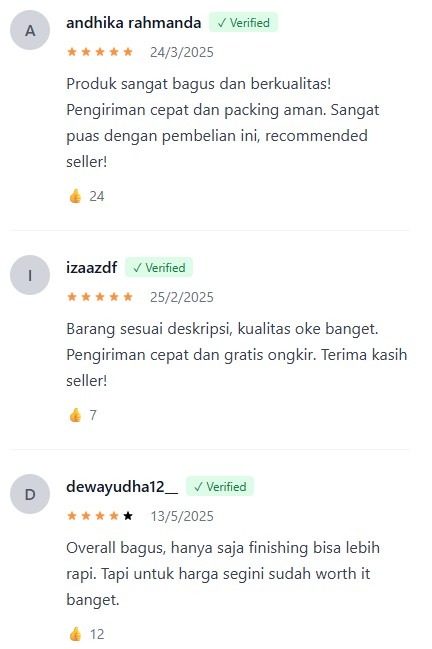Like izaazdf's review with thumbs-up
432x649 pixels.
point(75,415)
